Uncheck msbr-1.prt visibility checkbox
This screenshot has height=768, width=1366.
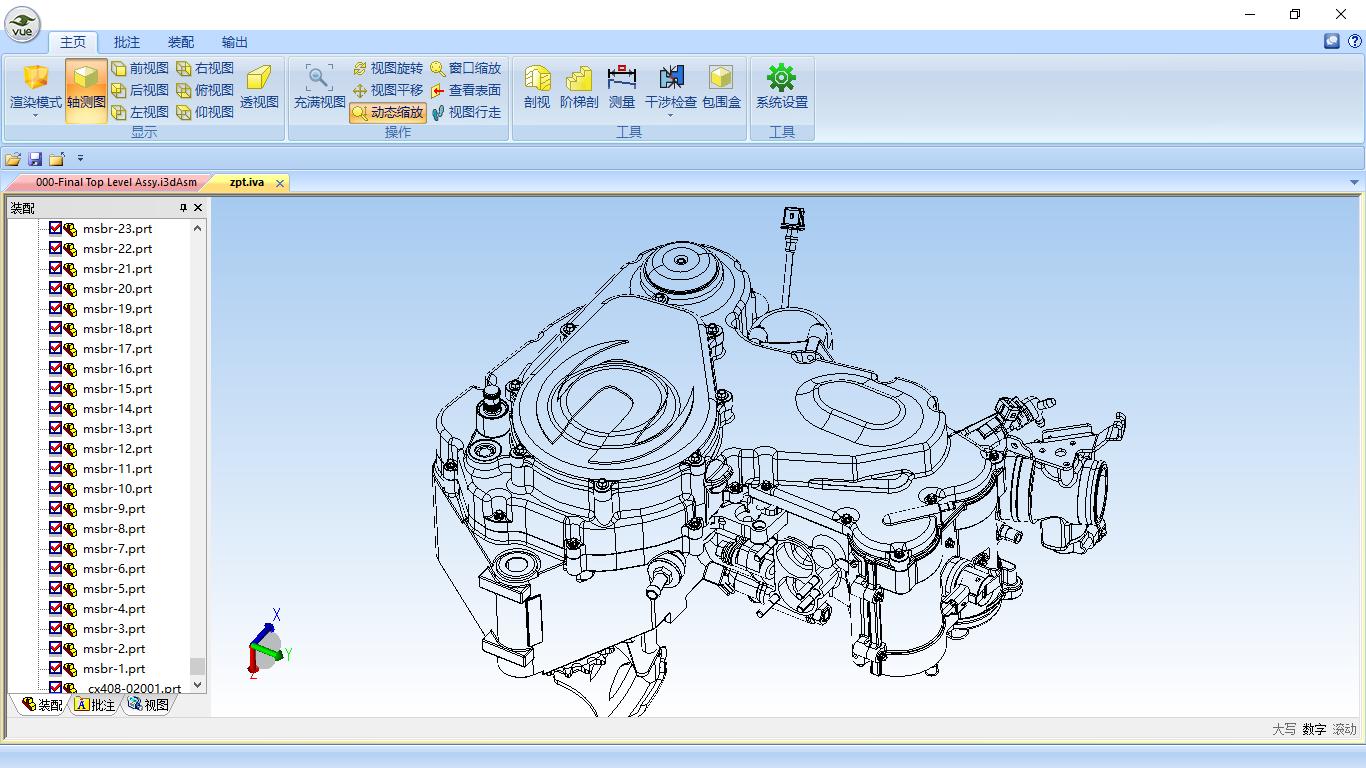[x=56, y=668]
